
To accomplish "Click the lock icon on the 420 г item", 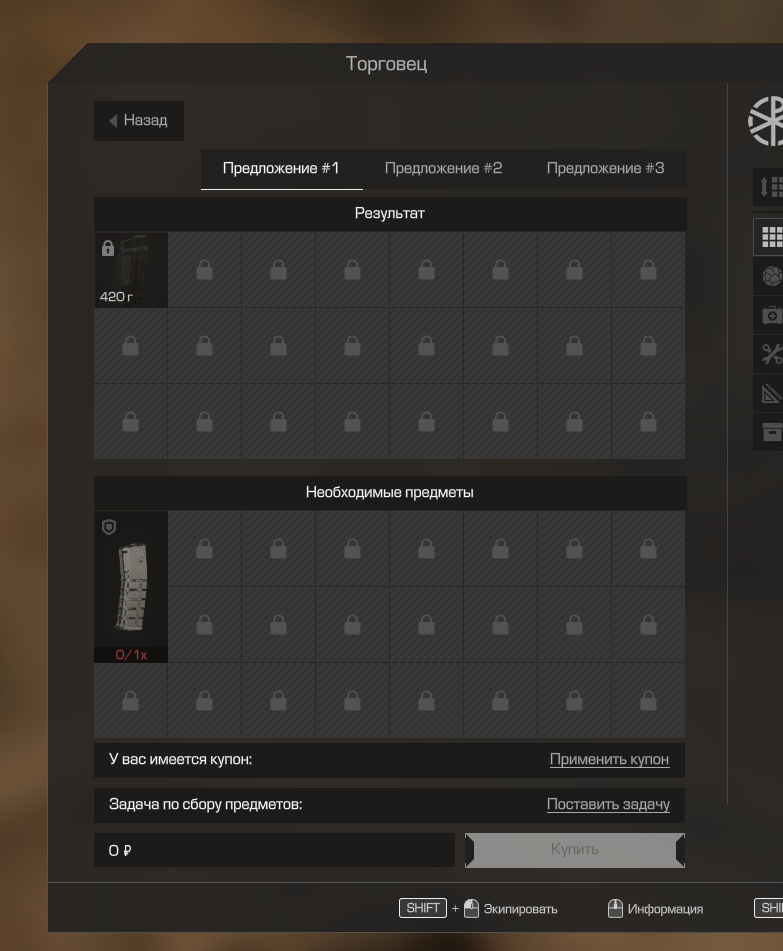I will click(108, 247).
